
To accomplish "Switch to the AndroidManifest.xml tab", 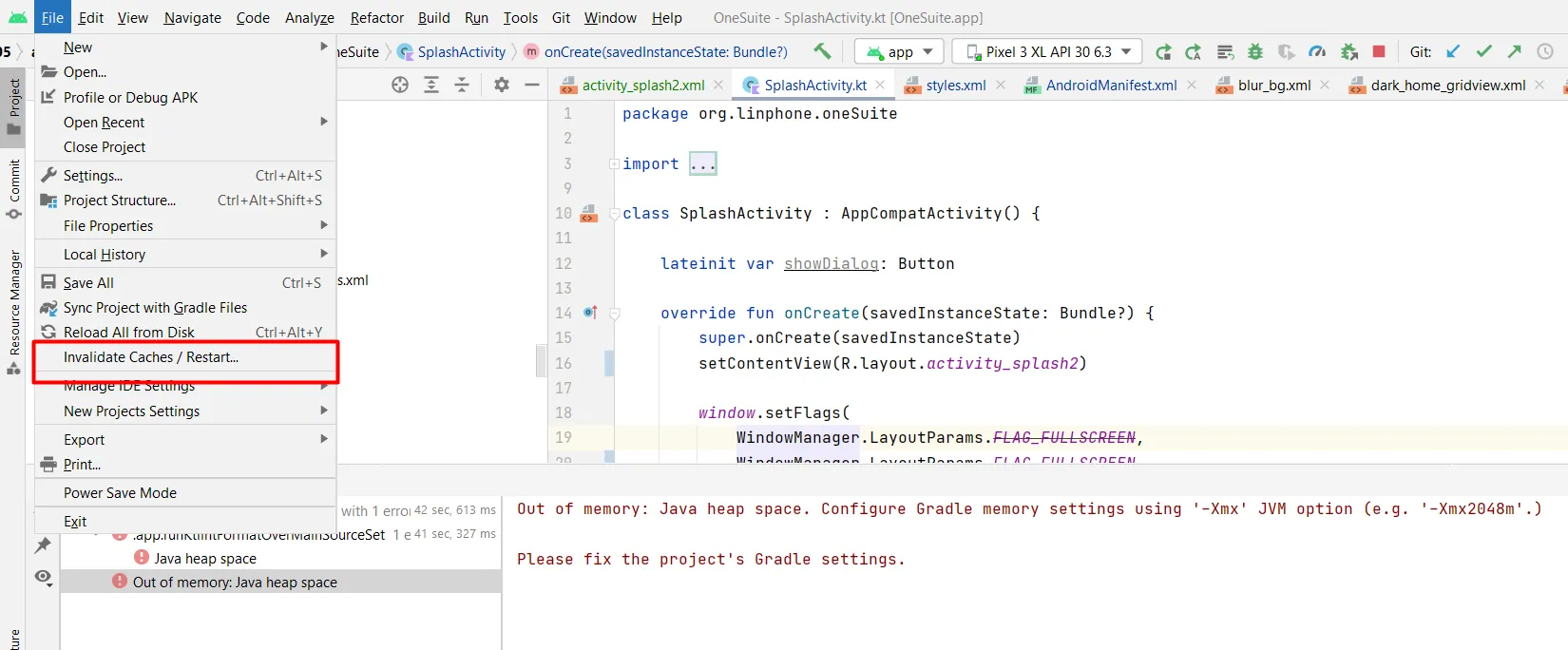I will [1111, 86].
